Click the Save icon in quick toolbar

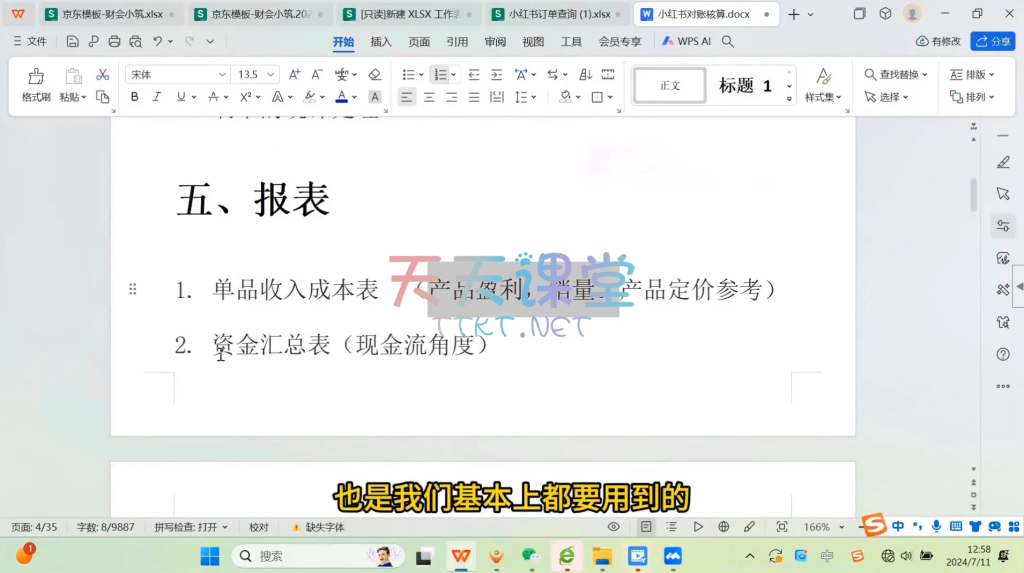click(73, 42)
